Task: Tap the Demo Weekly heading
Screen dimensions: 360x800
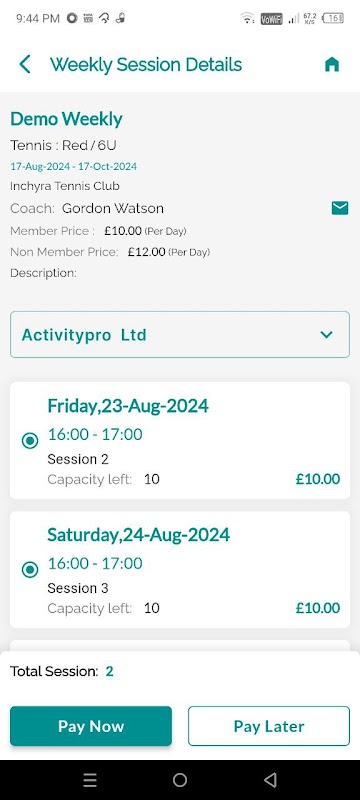Action: point(66,119)
